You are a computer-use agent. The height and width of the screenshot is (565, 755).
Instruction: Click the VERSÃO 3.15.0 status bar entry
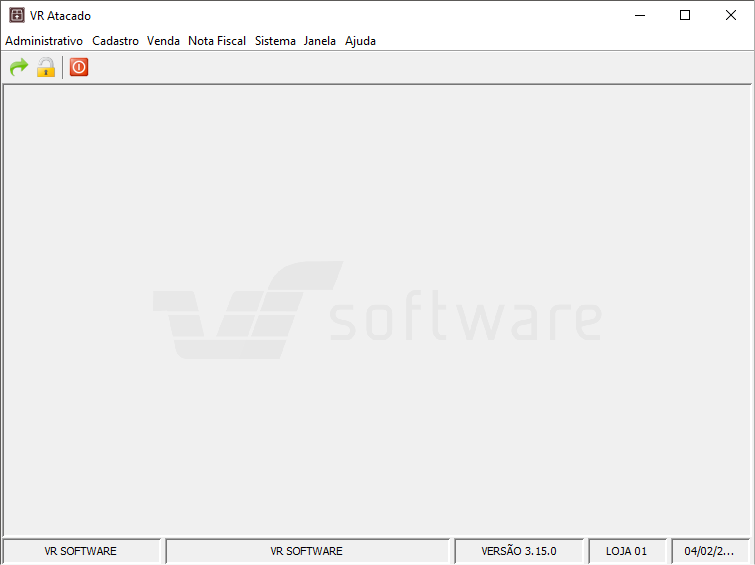tap(519, 551)
